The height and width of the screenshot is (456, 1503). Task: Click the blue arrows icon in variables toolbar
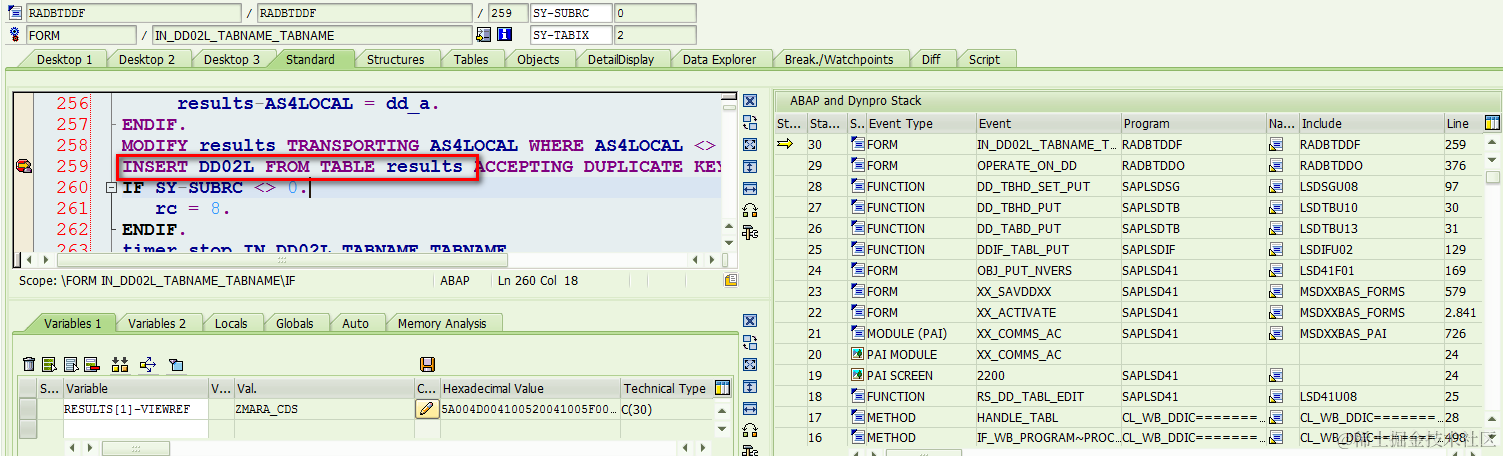148,364
